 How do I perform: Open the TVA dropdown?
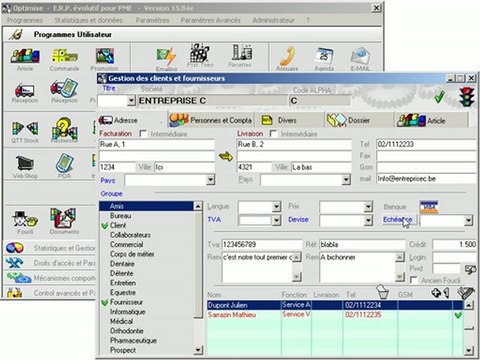point(276,220)
